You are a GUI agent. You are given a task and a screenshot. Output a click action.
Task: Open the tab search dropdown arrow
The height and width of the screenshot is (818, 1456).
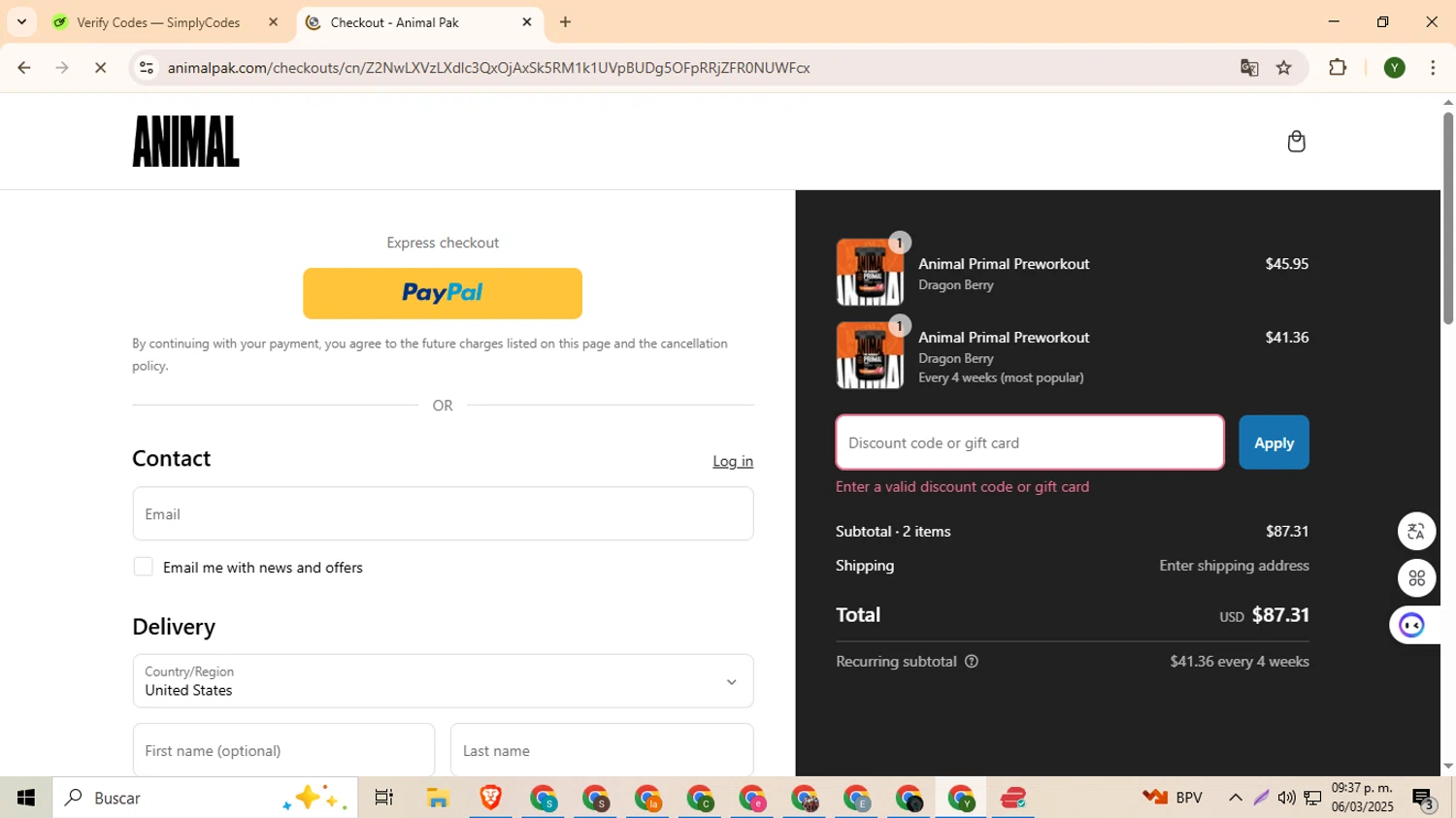click(x=21, y=21)
